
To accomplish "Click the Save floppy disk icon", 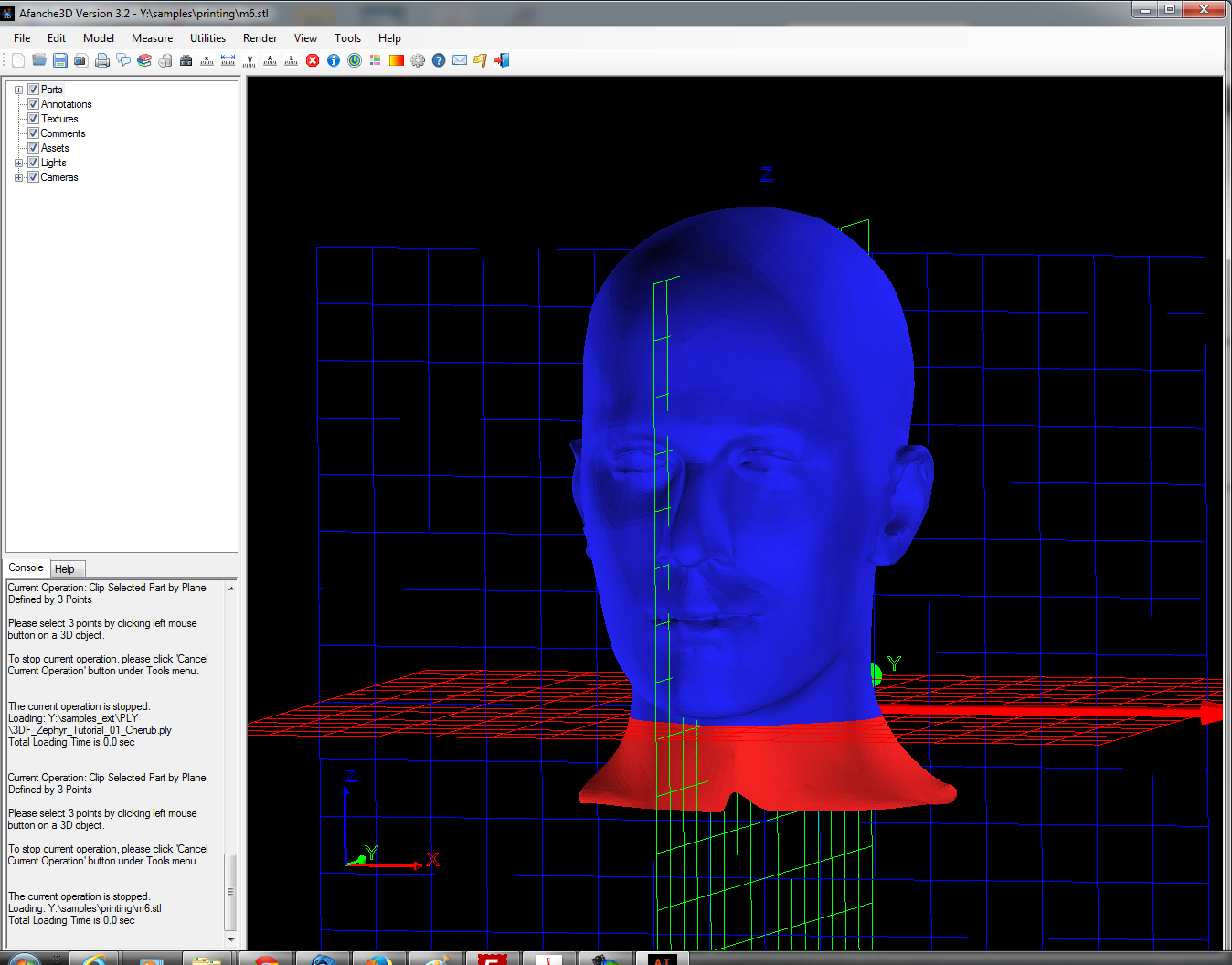I will 60,60.
